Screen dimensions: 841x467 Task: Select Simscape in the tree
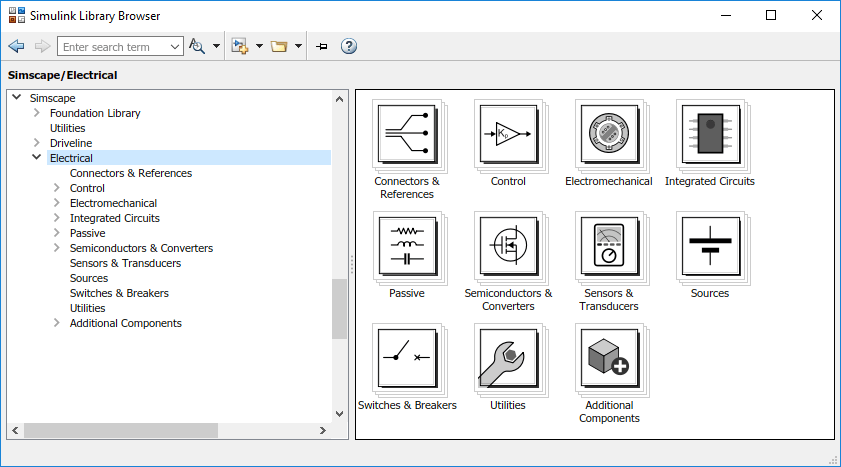click(x=53, y=98)
